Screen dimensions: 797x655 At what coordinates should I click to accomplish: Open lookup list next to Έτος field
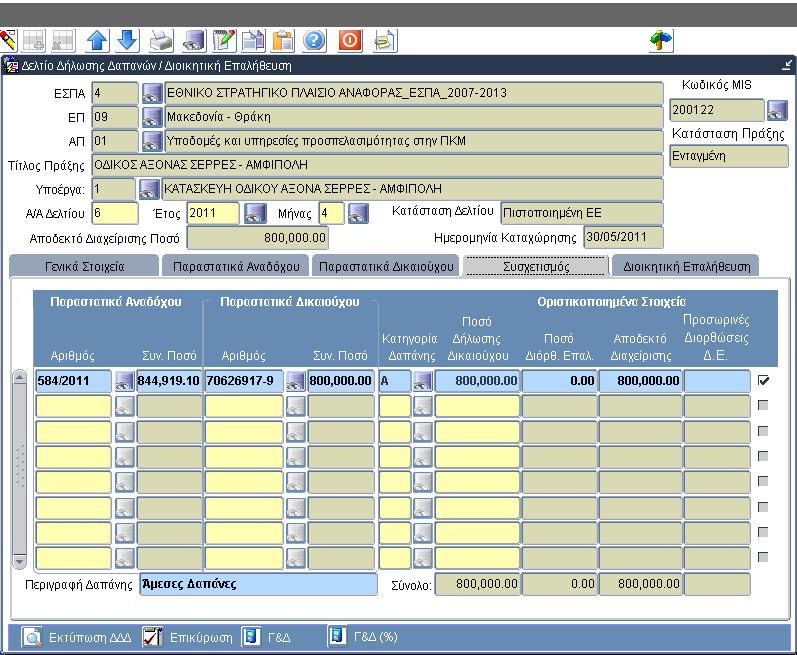[x=255, y=213]
